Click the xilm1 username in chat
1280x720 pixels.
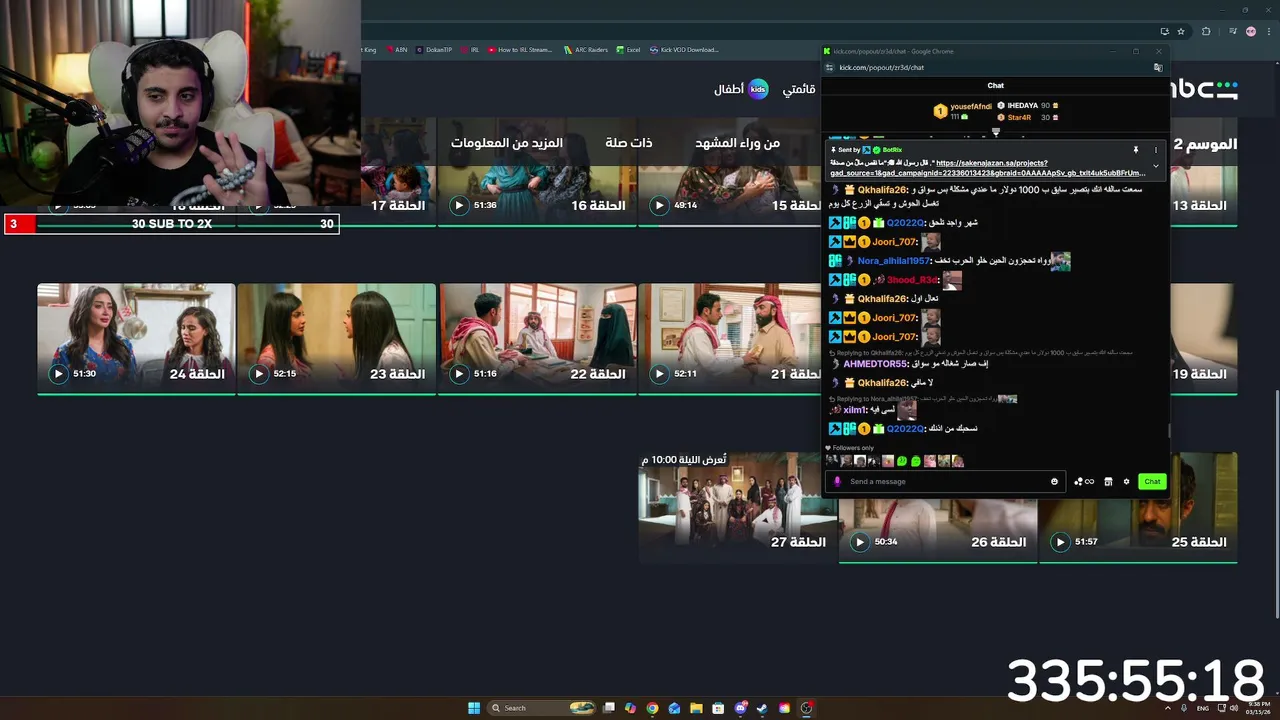coord(854,410)
